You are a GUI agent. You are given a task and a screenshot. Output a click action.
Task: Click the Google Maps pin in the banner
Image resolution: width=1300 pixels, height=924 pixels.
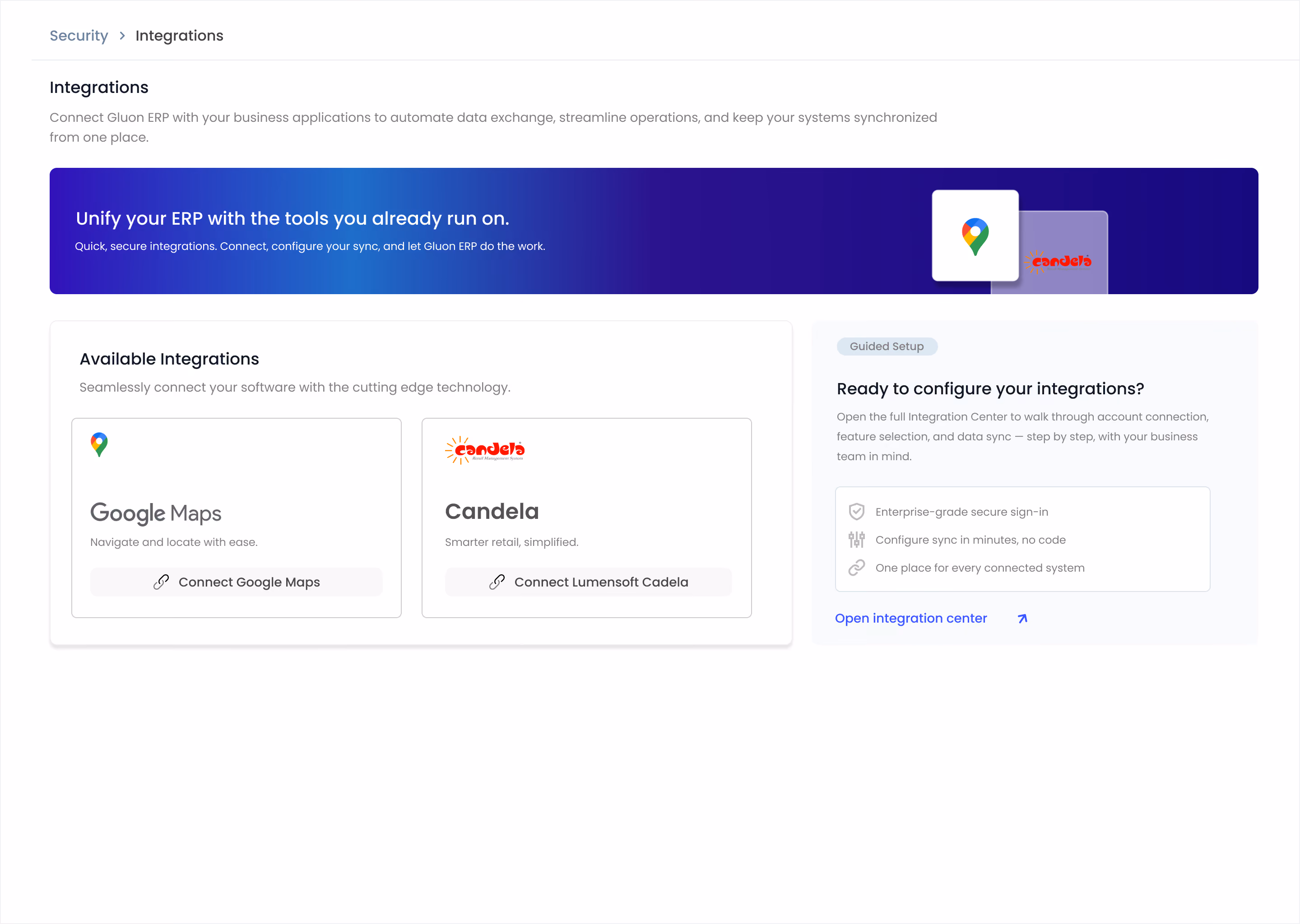(x=975, y=236)
